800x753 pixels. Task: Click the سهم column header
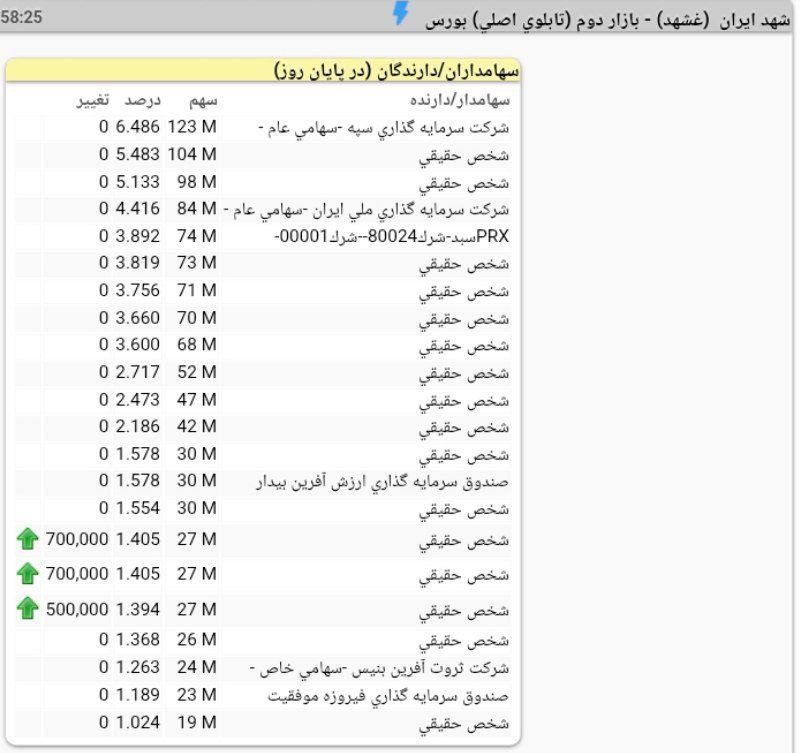(204, 100)
